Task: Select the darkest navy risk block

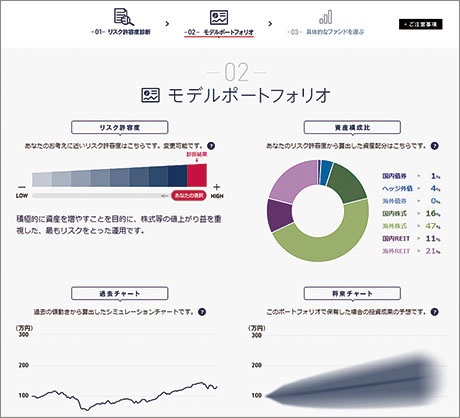Action: [178, 176]
